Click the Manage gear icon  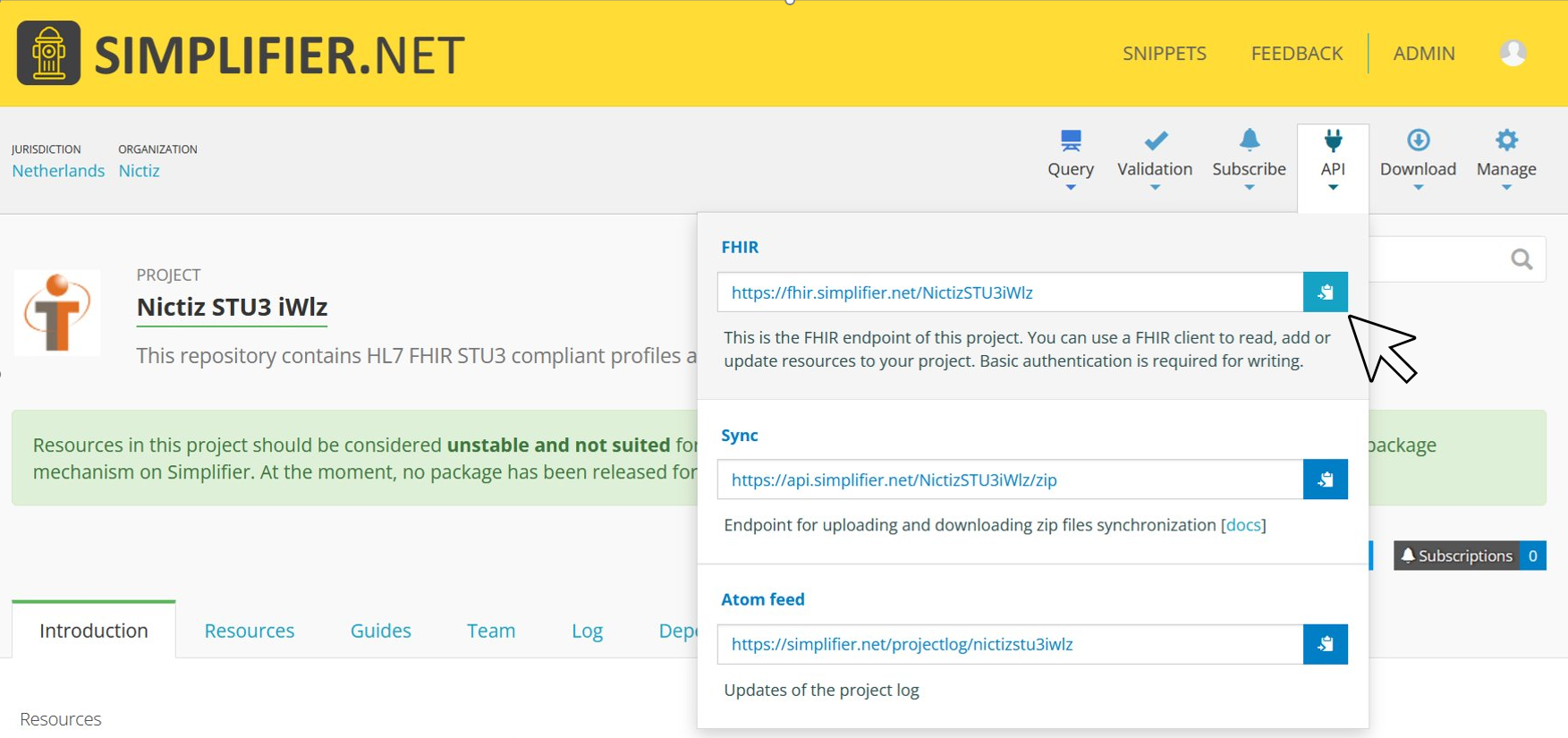tap(1506, 140)
